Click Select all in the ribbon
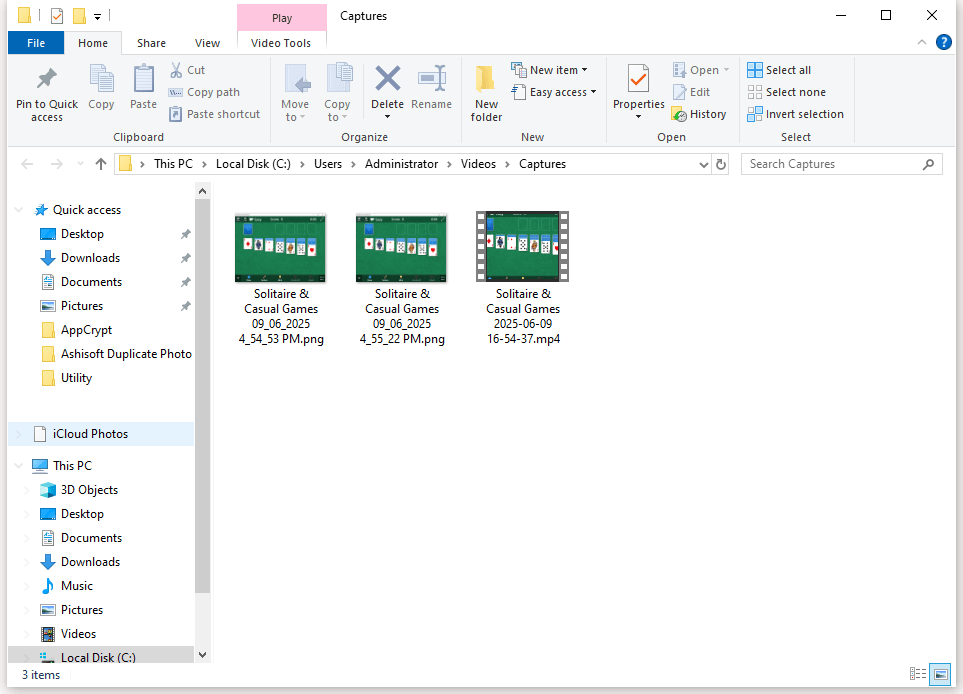Screen dimensions: 963x694 (x=779, y=70)
